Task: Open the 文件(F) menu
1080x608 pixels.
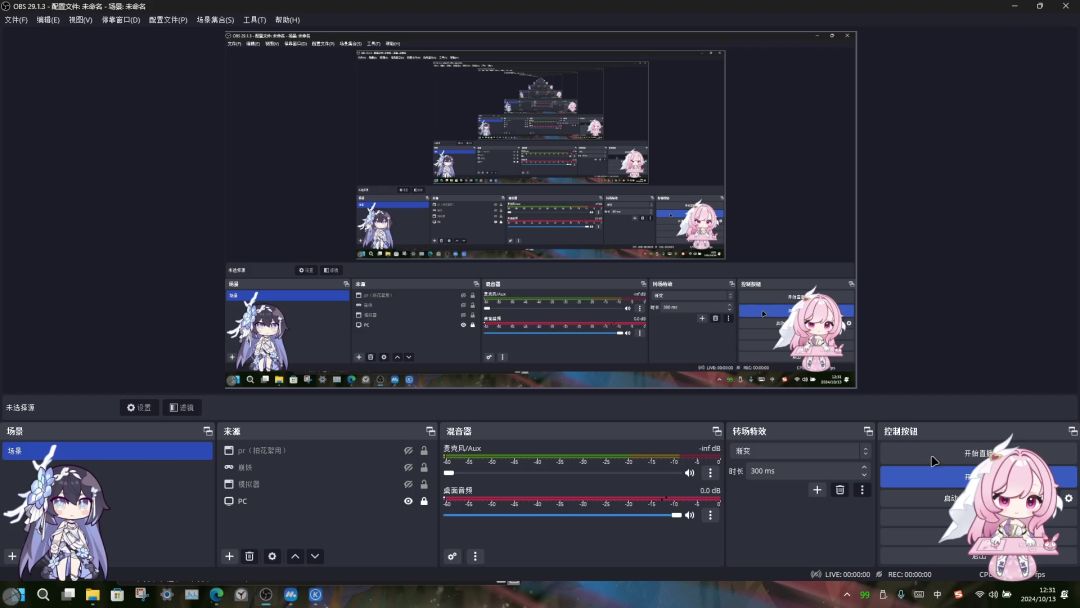Action: [16, 20]
